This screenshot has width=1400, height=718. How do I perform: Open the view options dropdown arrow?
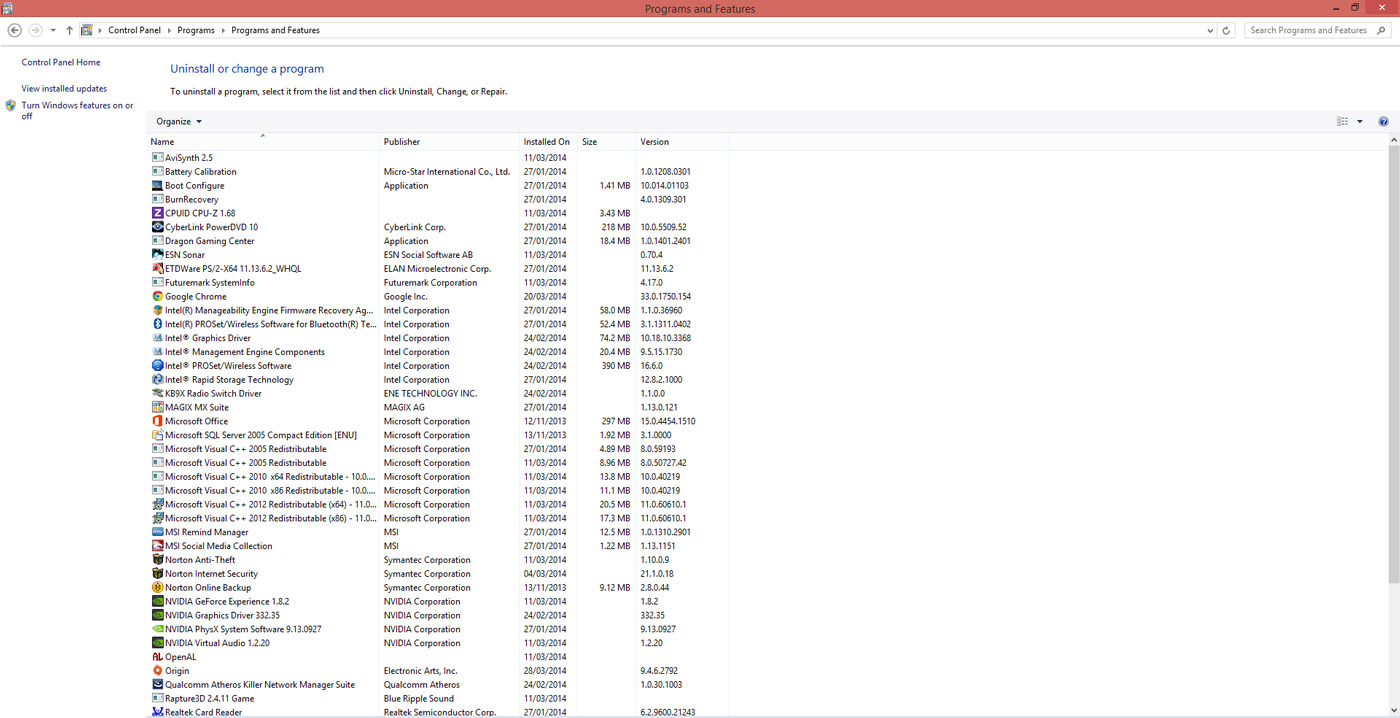point(1359,121)
